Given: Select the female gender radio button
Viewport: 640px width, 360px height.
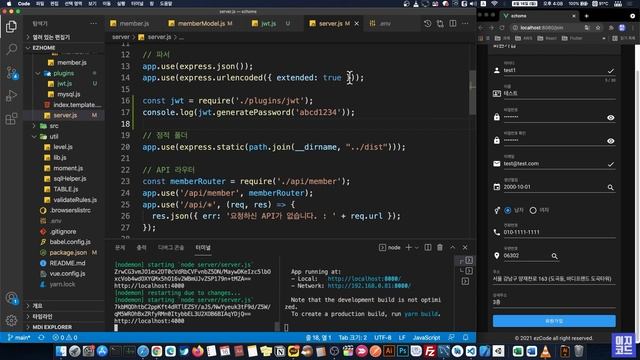Looking at the screenshot, I should pyautogui.click(x=533, y=210).
